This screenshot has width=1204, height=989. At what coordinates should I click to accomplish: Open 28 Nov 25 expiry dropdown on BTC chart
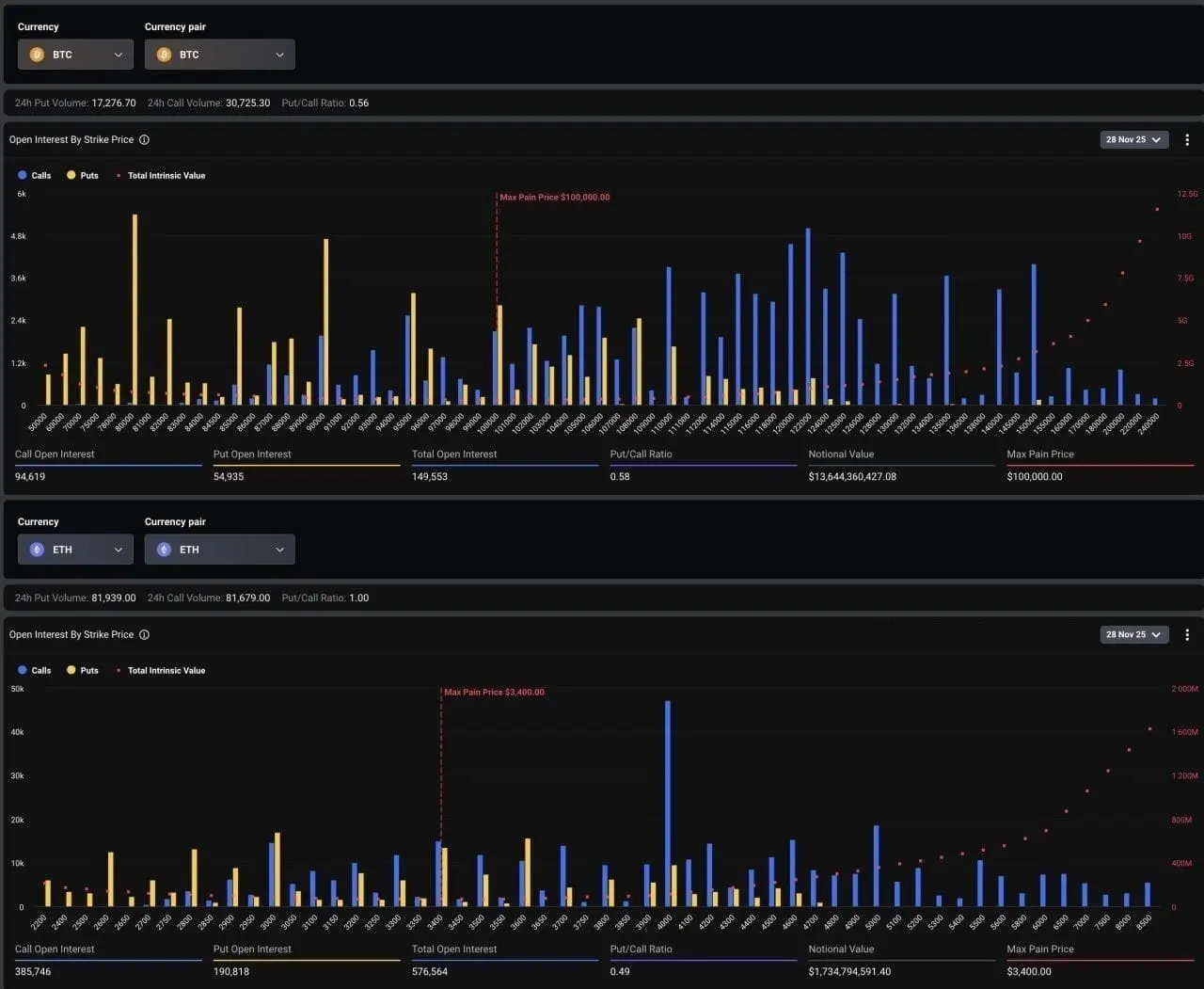pyautogui.click(x=1134, y=139)
